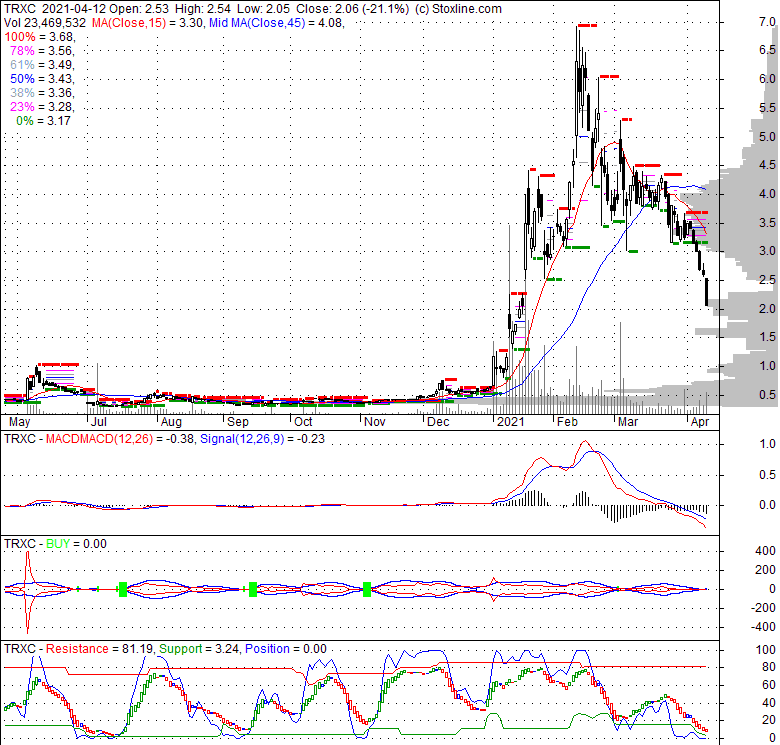Click the 'Dec' month label on time axis
Screen dimensions: 780x745
(438, 422)
